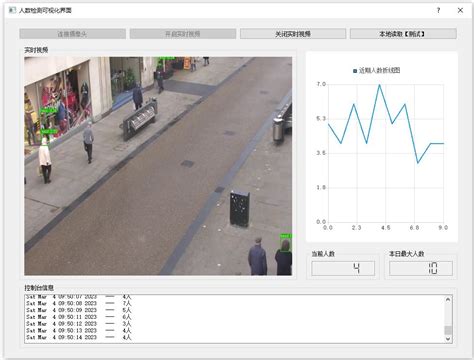The height and width of the screenshot is (360, 474).
Task: Click the 当前人数 LCD display showing 4
Action: coord(343,268)
